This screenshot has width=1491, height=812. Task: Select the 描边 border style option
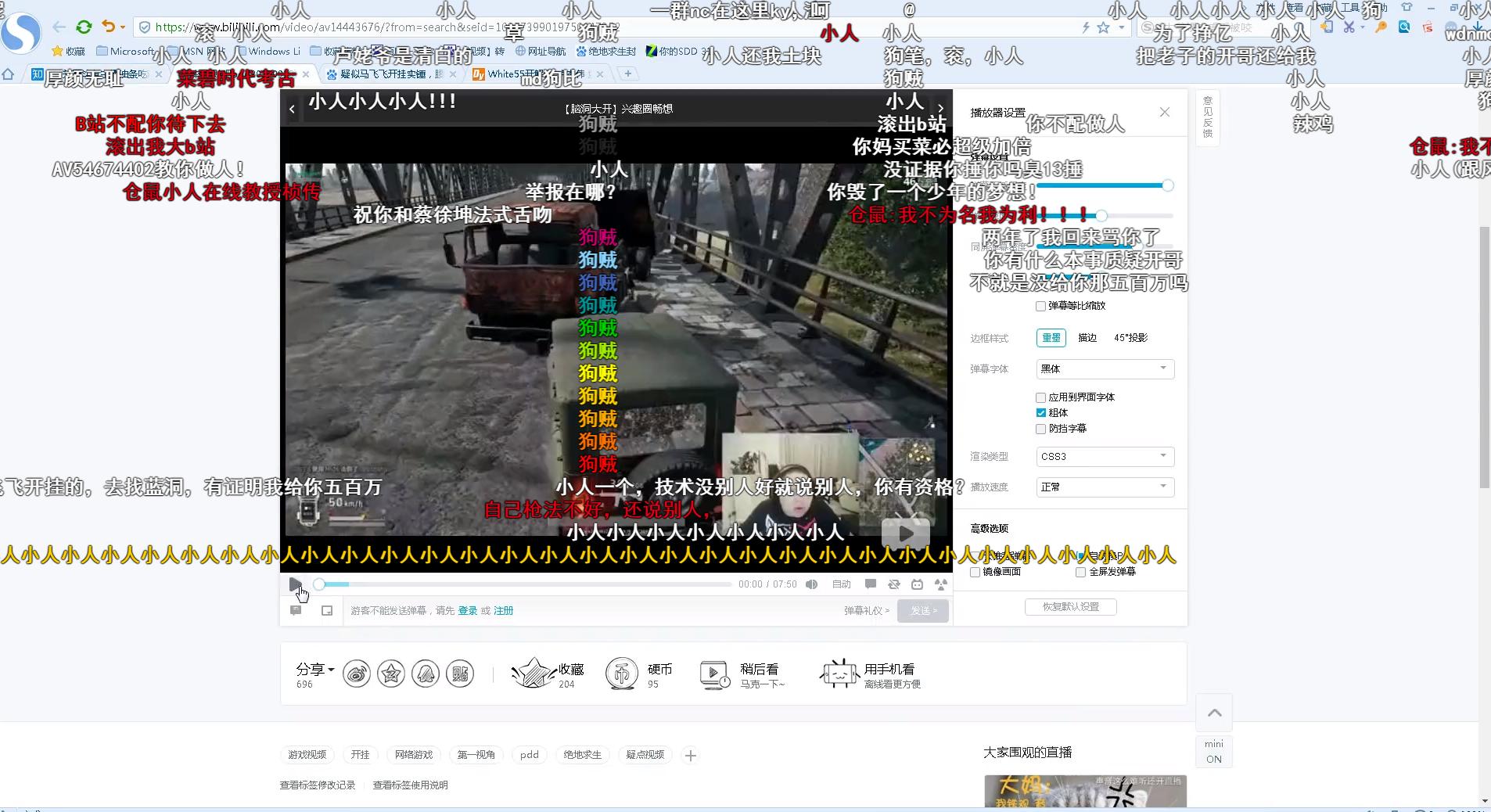coord(1087,338)
